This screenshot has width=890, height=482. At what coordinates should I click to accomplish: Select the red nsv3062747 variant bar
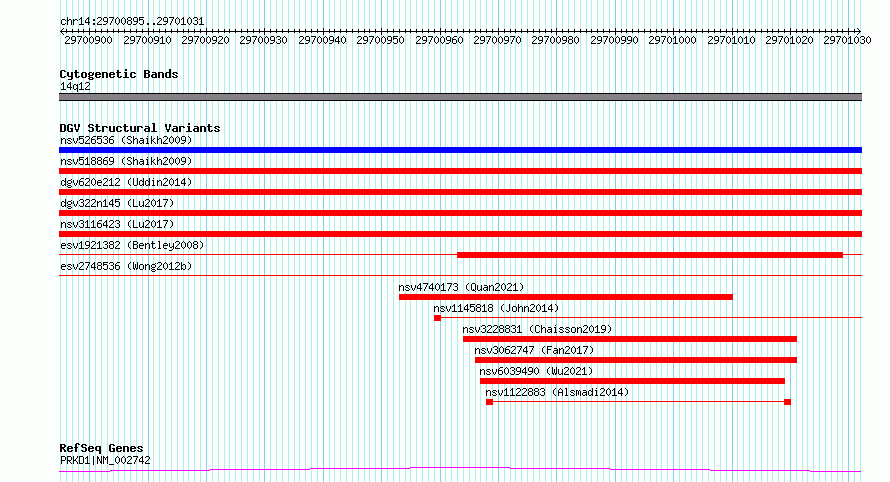[636, 360]
